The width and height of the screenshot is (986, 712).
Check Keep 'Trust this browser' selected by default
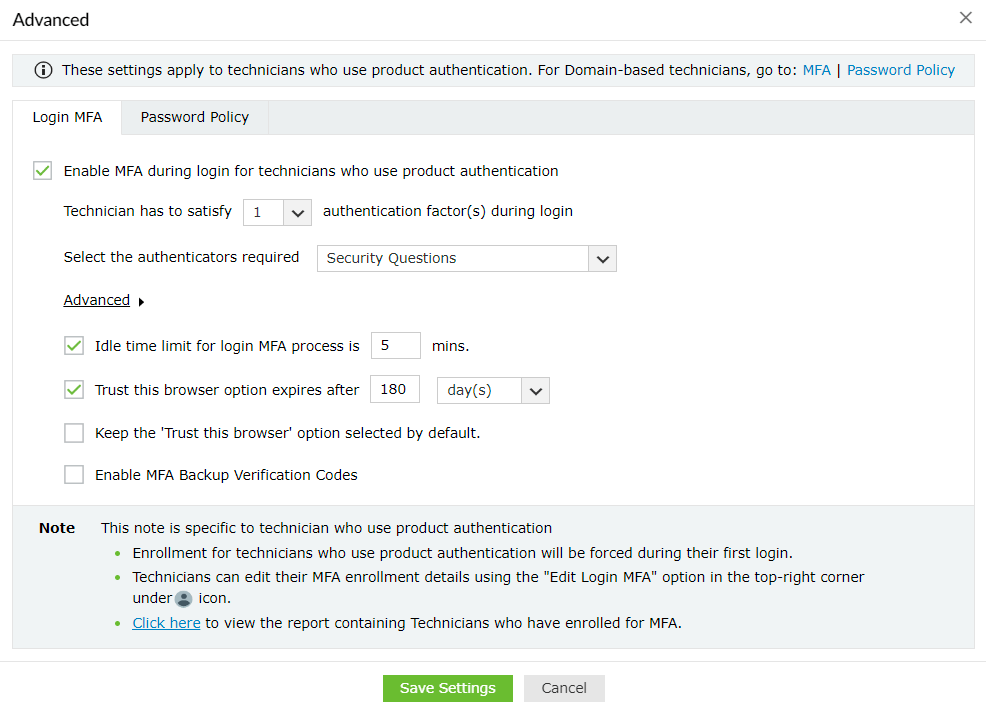[74, 433]
